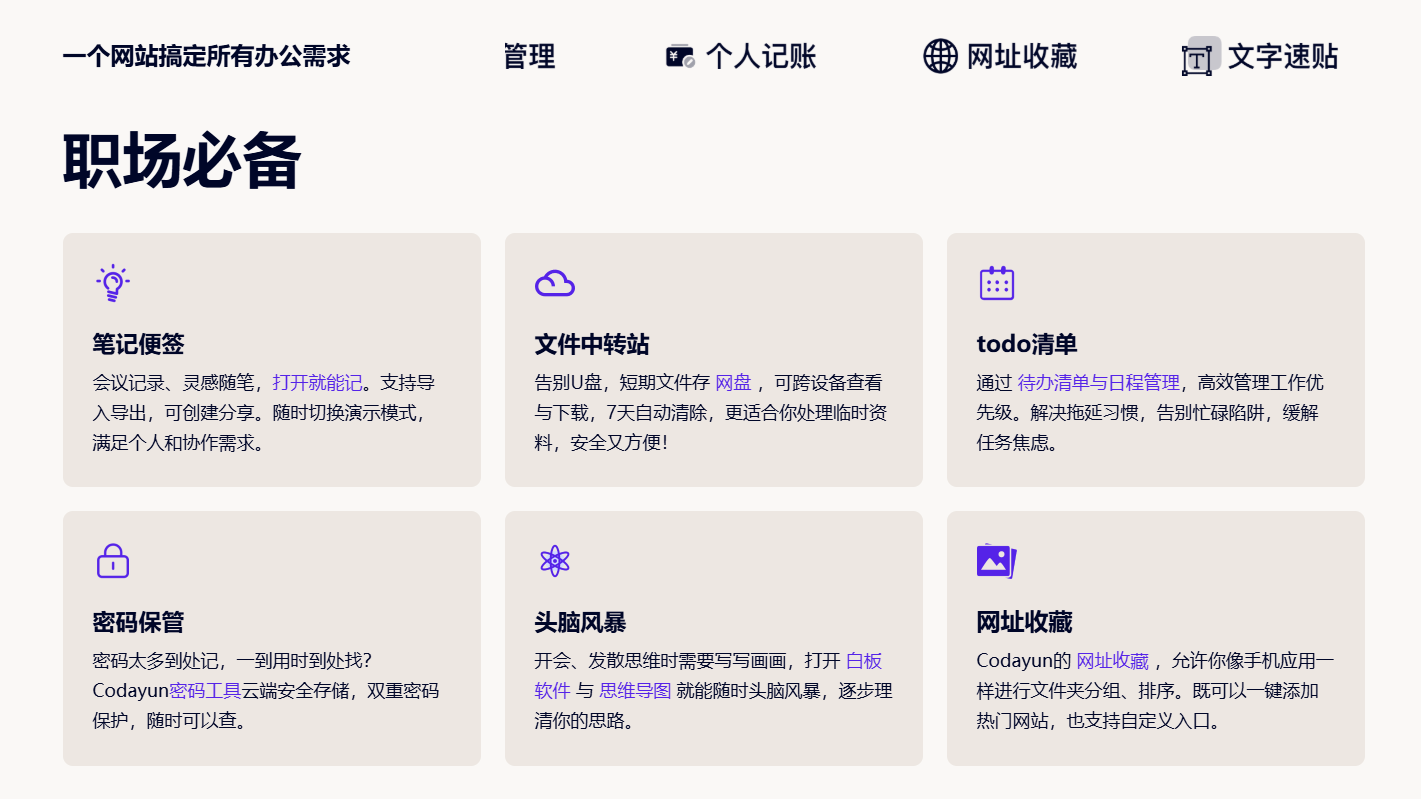Follow the 打开就能记 link
Screen dimensions: 1421x799
pos(317,383)
